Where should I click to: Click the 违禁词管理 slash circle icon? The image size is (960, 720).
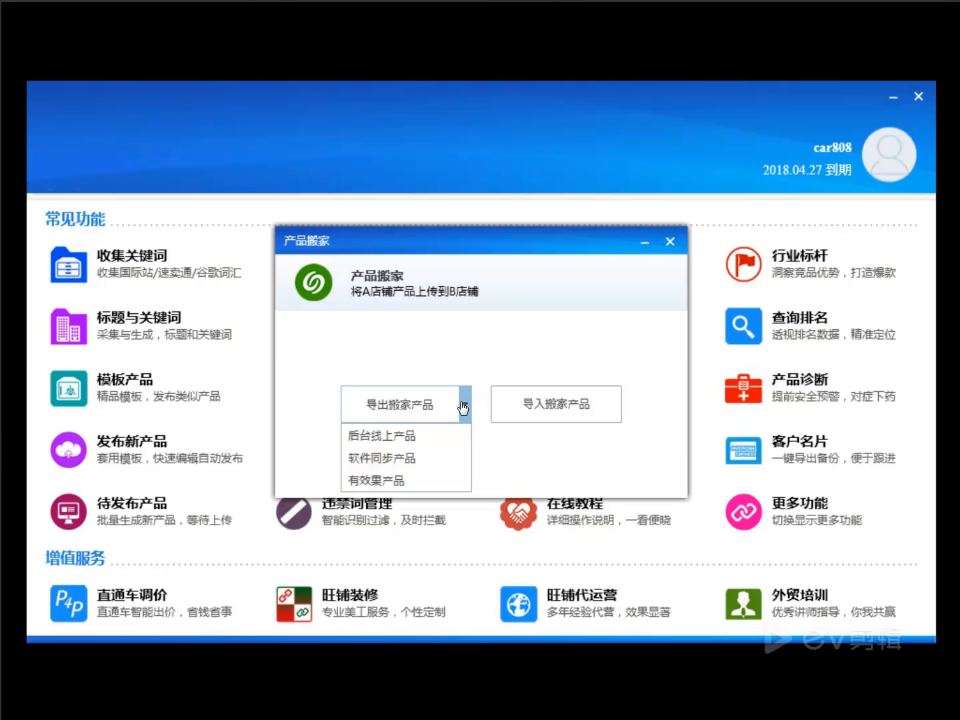(x=294, y=513)
